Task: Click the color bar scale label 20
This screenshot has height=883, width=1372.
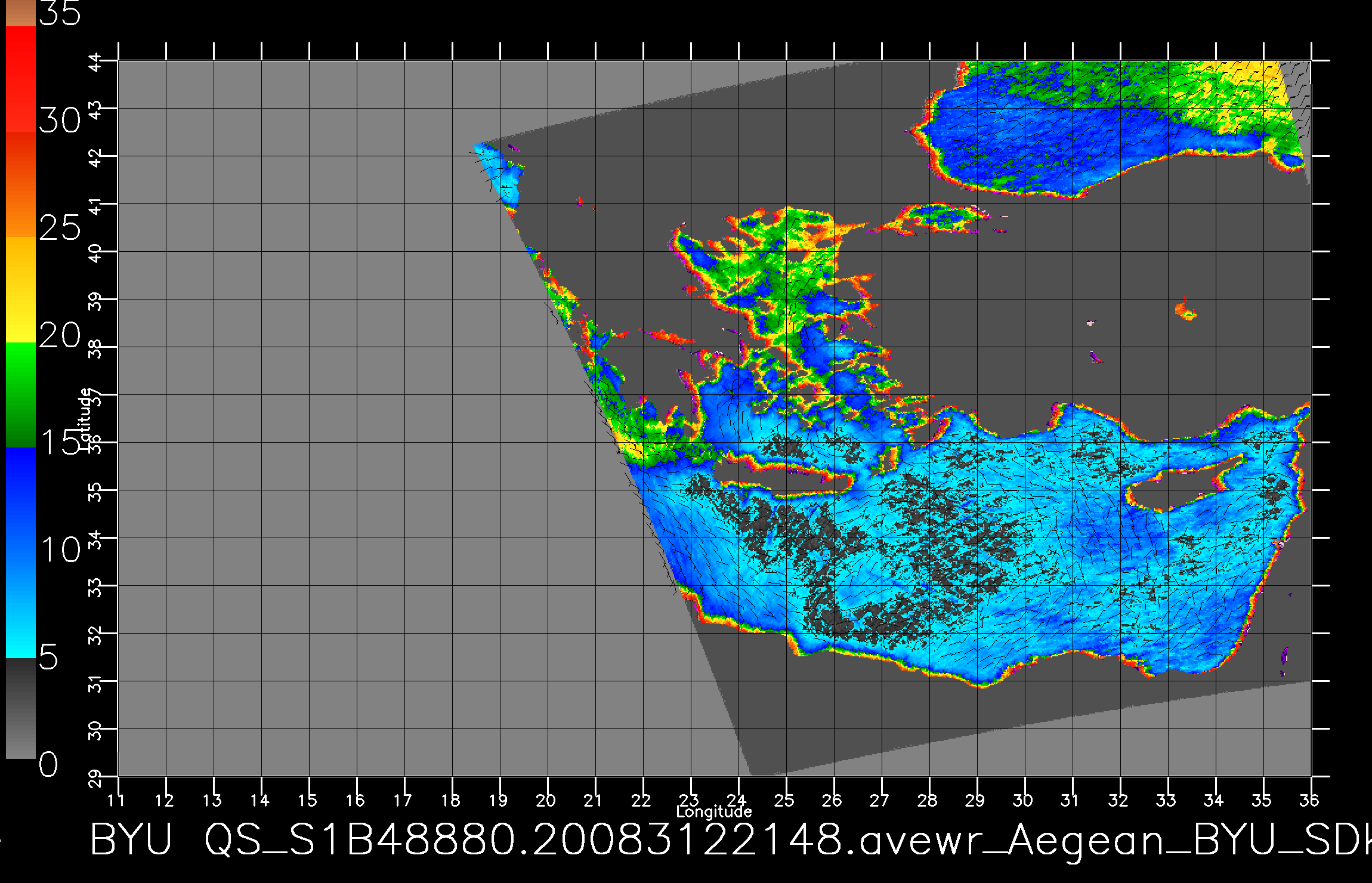Action: pyautogui.click(x=60, y=335)
